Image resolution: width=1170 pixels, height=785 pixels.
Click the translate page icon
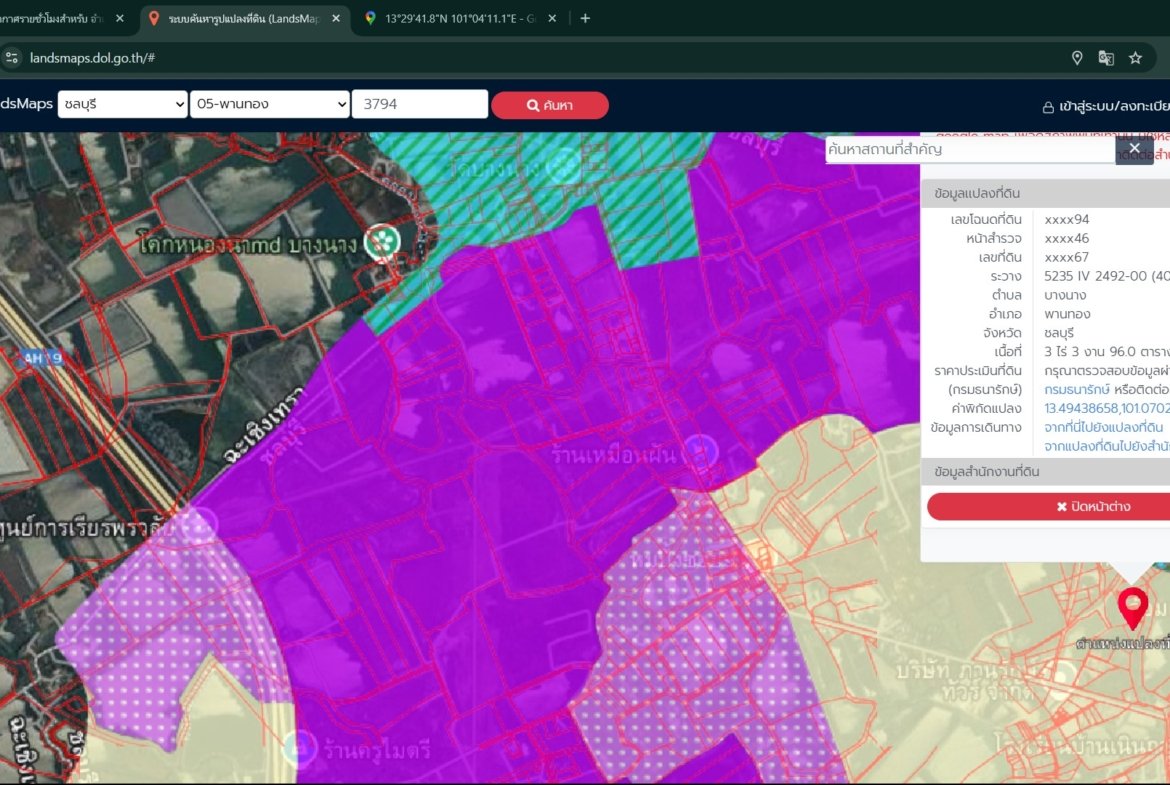[x=1106, y=58]
